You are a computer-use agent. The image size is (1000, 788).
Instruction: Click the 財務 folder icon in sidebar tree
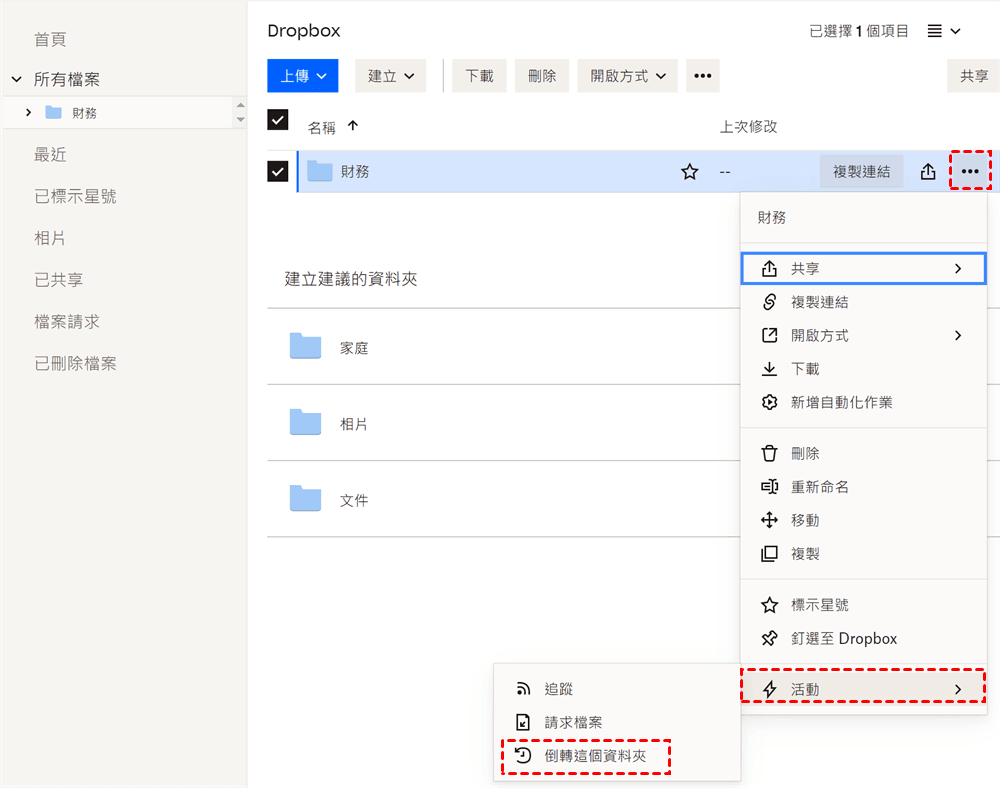pyautogui.click(x=54, y=113)
